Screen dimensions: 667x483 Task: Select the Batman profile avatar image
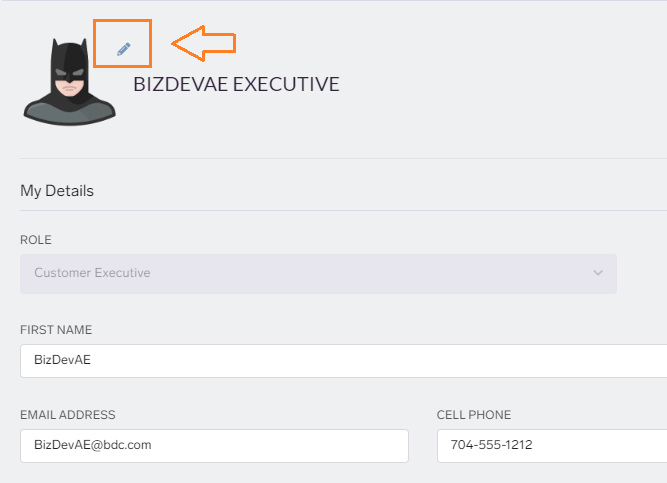tap(69, 82)
